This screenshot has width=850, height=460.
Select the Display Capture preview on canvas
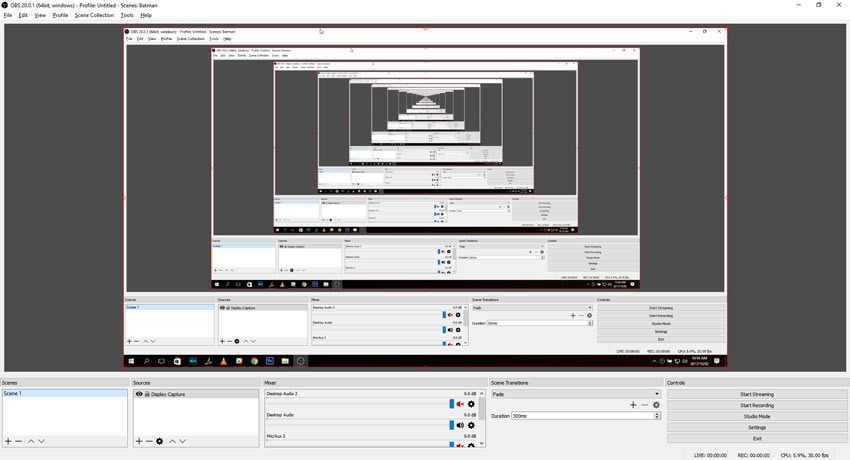point(426,198)
